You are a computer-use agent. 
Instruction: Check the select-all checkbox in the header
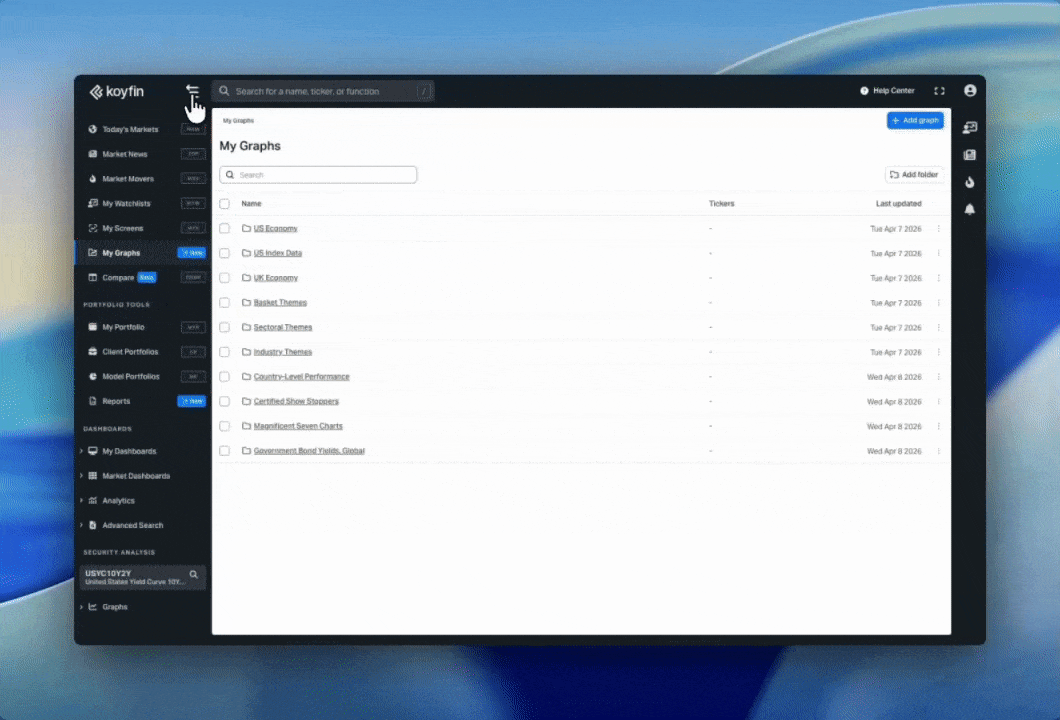coord(225,204)
